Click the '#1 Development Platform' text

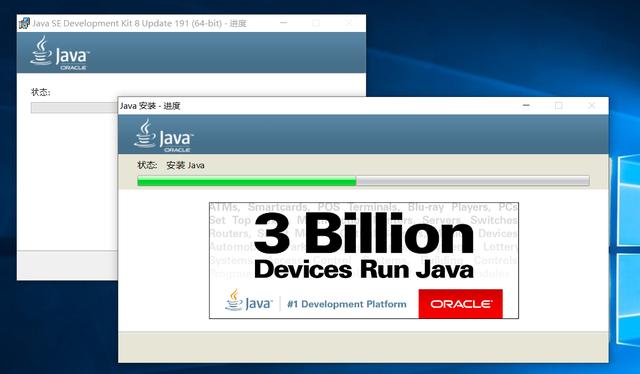pos(347,304)
